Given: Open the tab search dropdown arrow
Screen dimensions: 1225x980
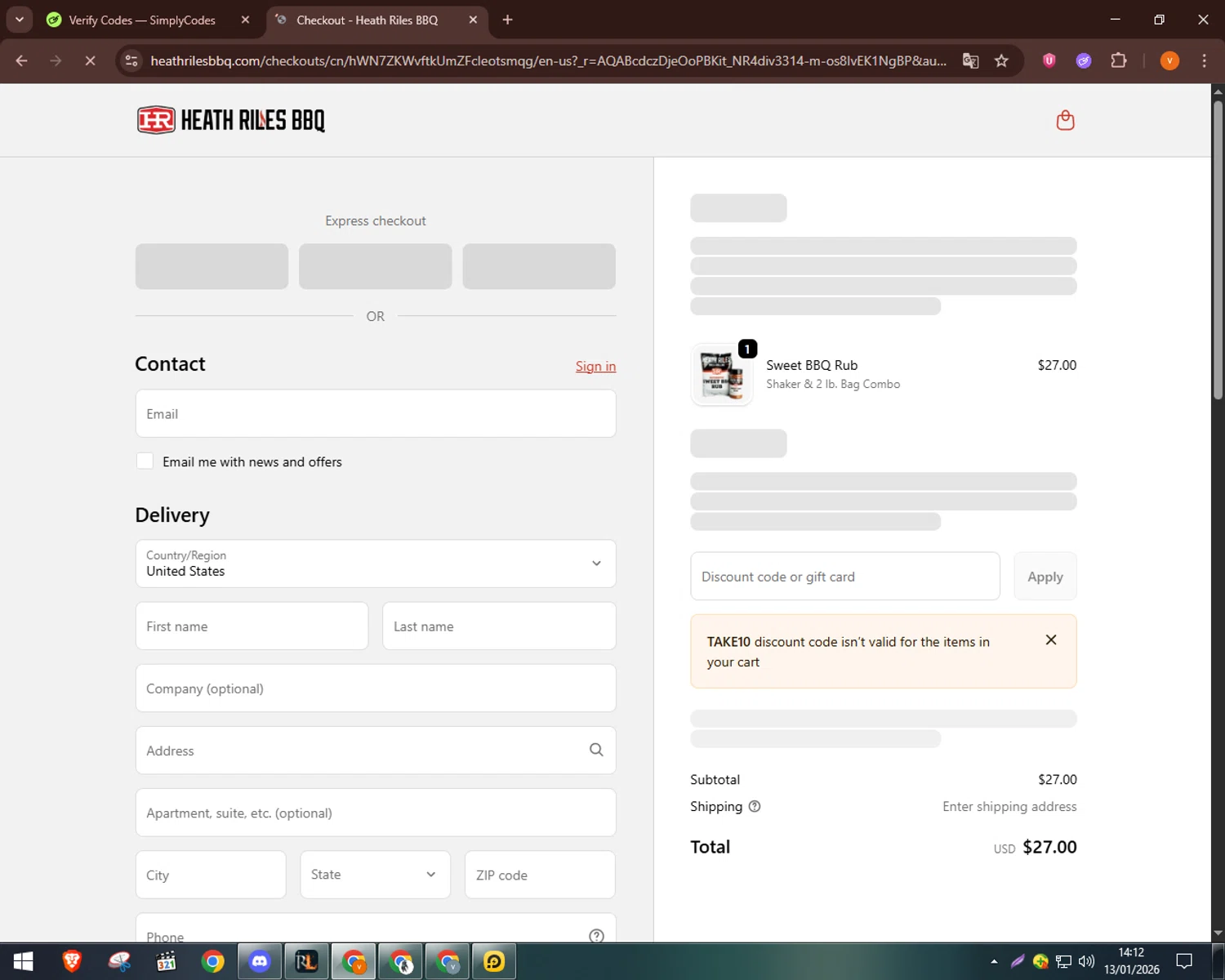Looking at the screenshot, I should point(19,20).
